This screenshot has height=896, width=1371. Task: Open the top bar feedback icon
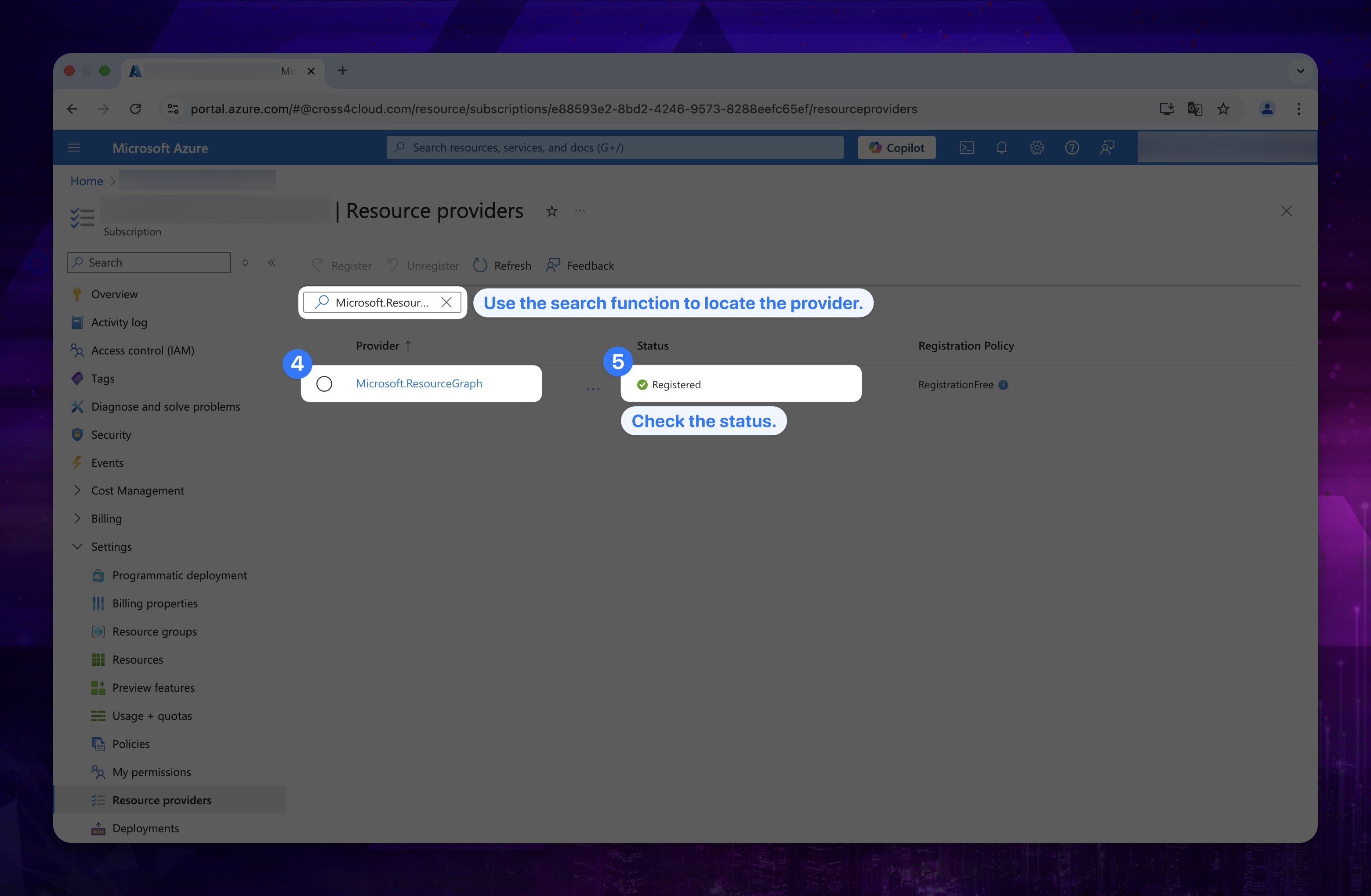[x=1107, y=148]
